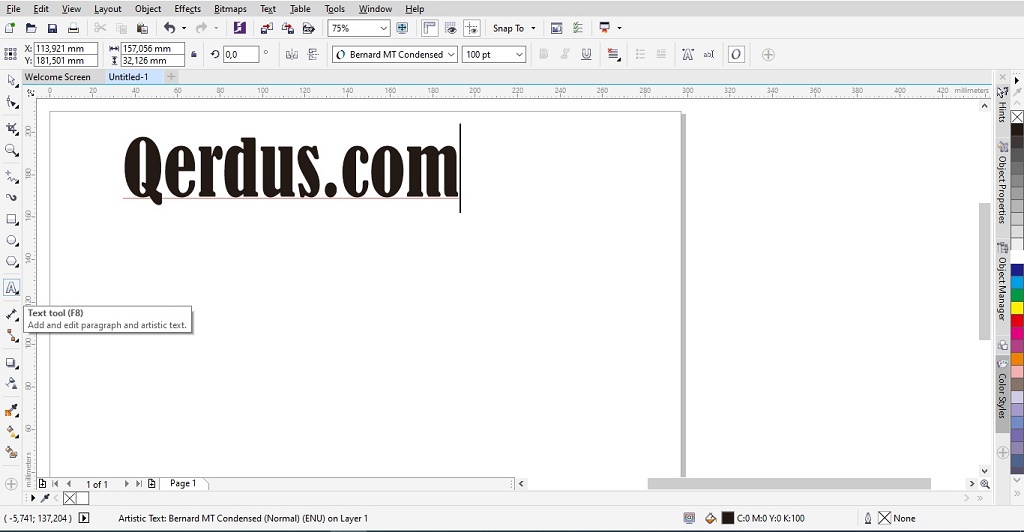Image resolution: width=1024 pixels, height=532 pixels.
Task: Open the zoom level 75% dropdown
Action: (383, 28)
